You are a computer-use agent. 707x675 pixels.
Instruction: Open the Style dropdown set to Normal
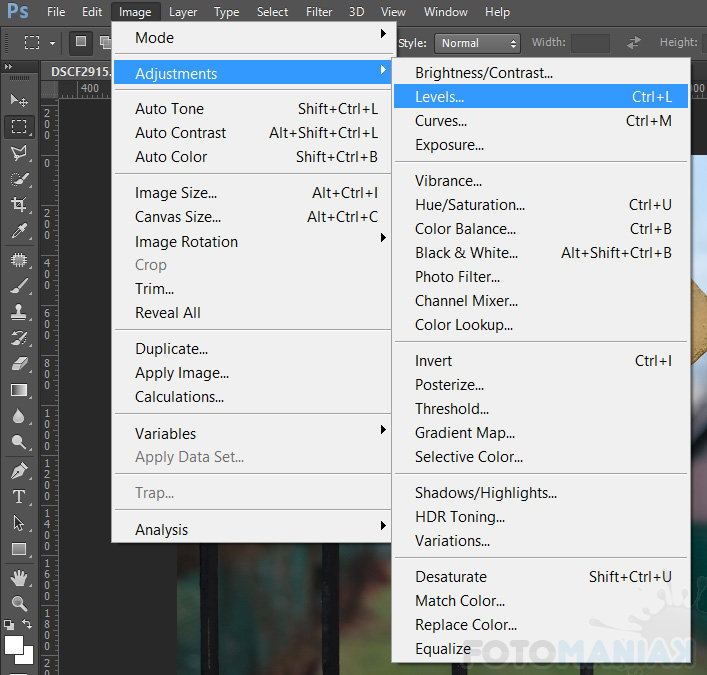pyautogui.click(x=477, y=43)
